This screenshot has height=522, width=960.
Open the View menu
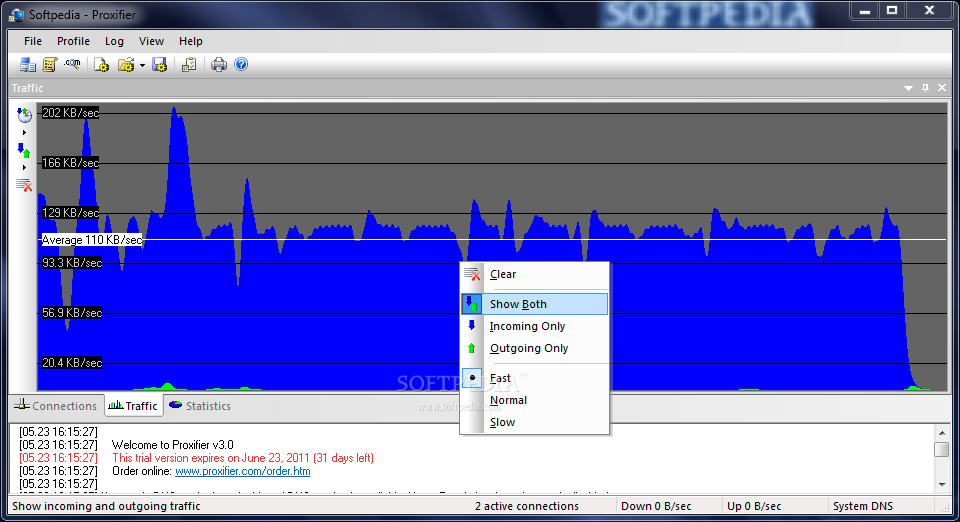tap(151, 41)
